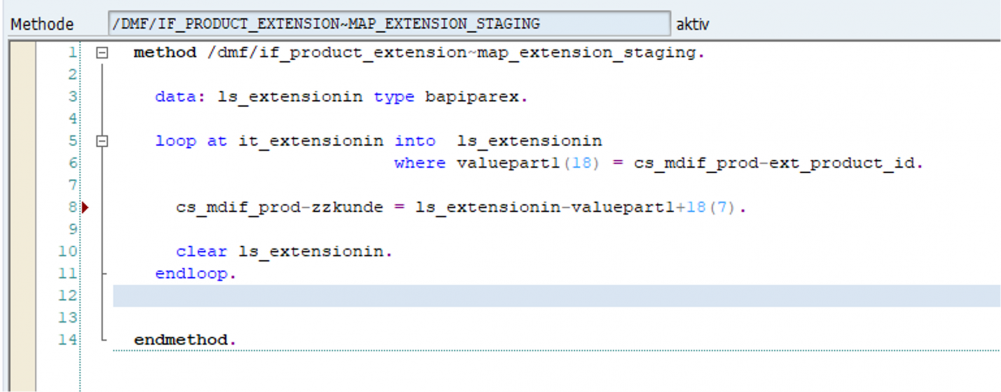This screenshot has height=392, width=1001.
Task: Click 'clear' keyword on line 10
Action: tap(202, 252)
